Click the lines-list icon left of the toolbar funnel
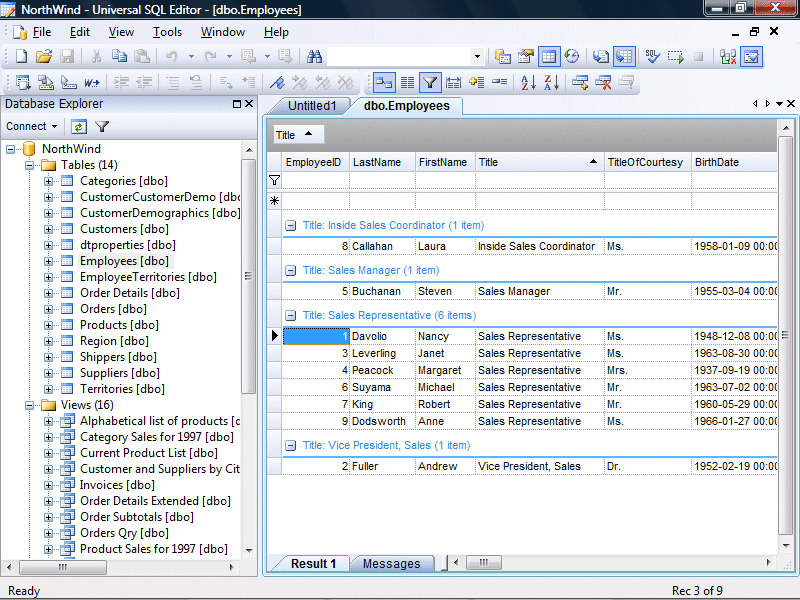This screenshot has height=600, width=800. pyautogui.click(x=407, y=83)
